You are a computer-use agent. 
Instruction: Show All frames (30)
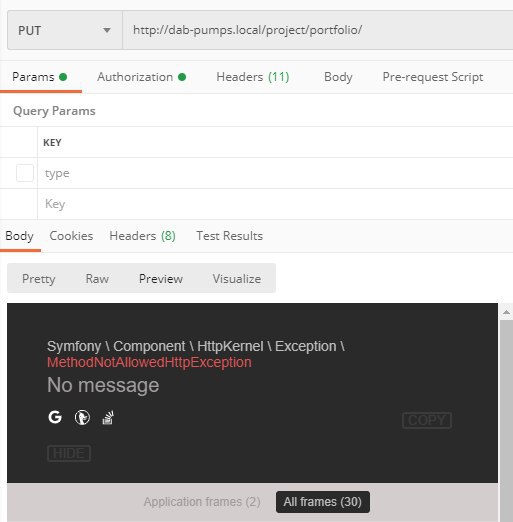pyautogui.click(x=323, y=502)
